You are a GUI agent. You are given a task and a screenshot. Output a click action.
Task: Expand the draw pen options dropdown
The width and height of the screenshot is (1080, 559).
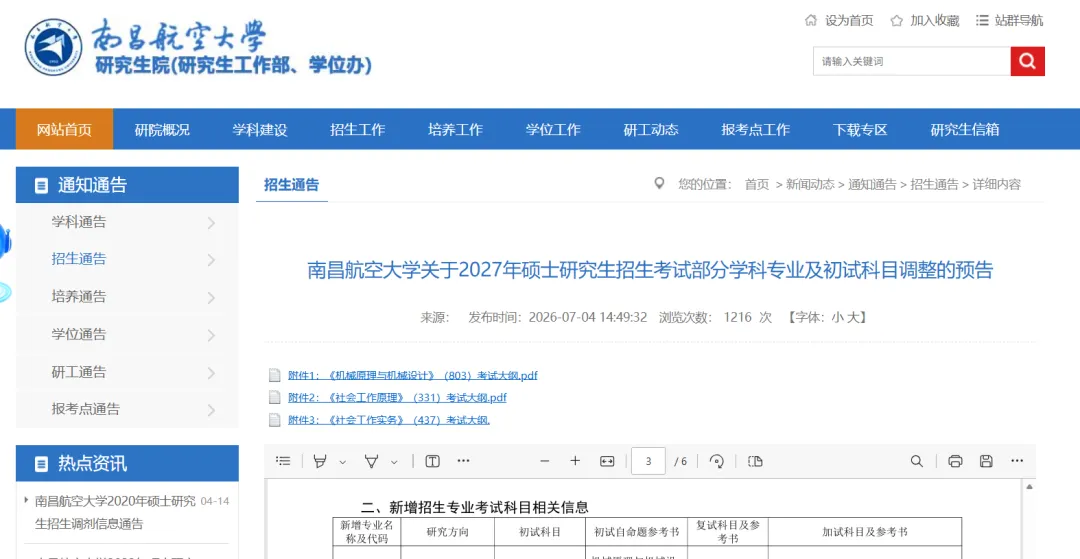click(x=394, y=462)
